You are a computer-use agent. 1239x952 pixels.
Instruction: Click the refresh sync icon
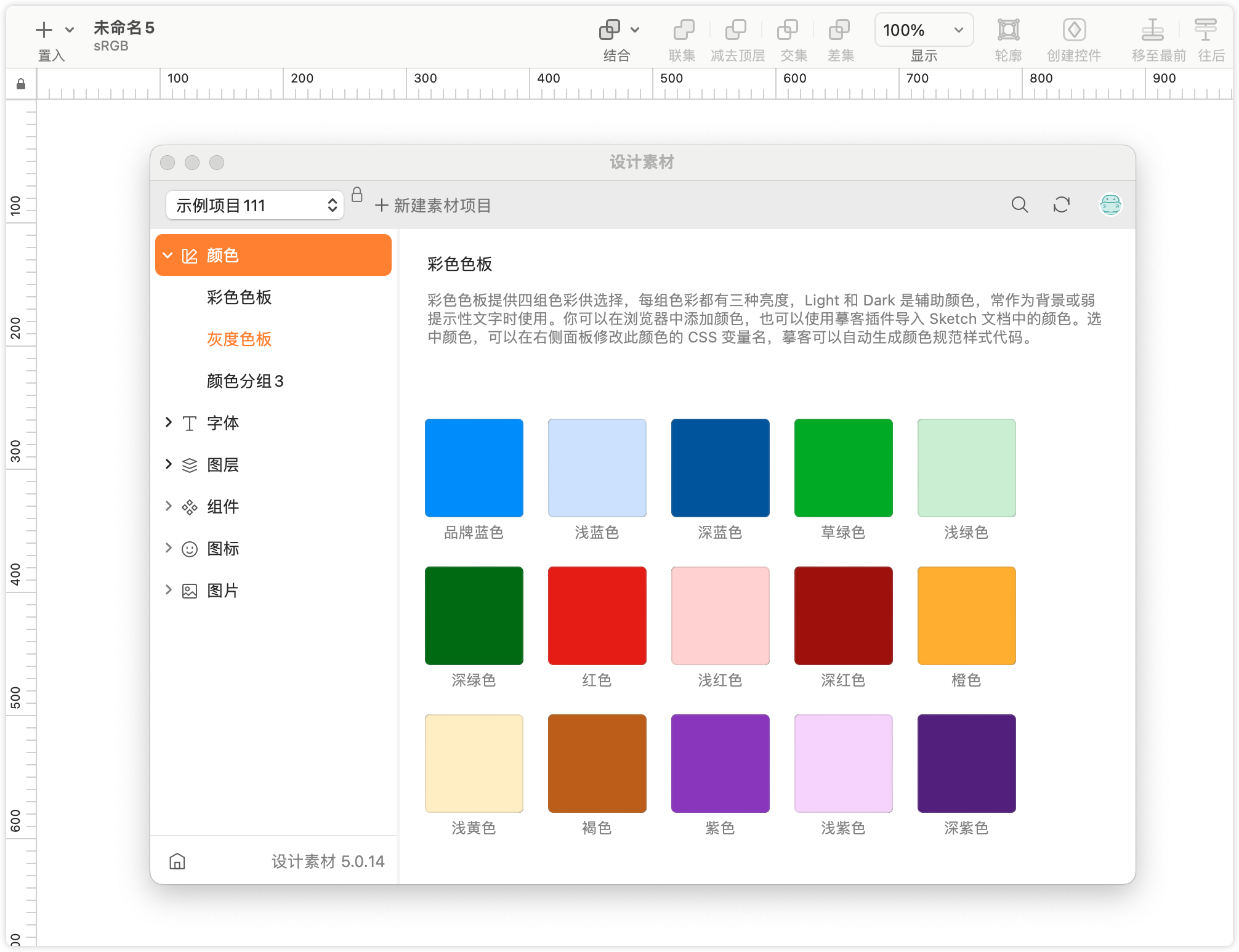[1061, 204]
